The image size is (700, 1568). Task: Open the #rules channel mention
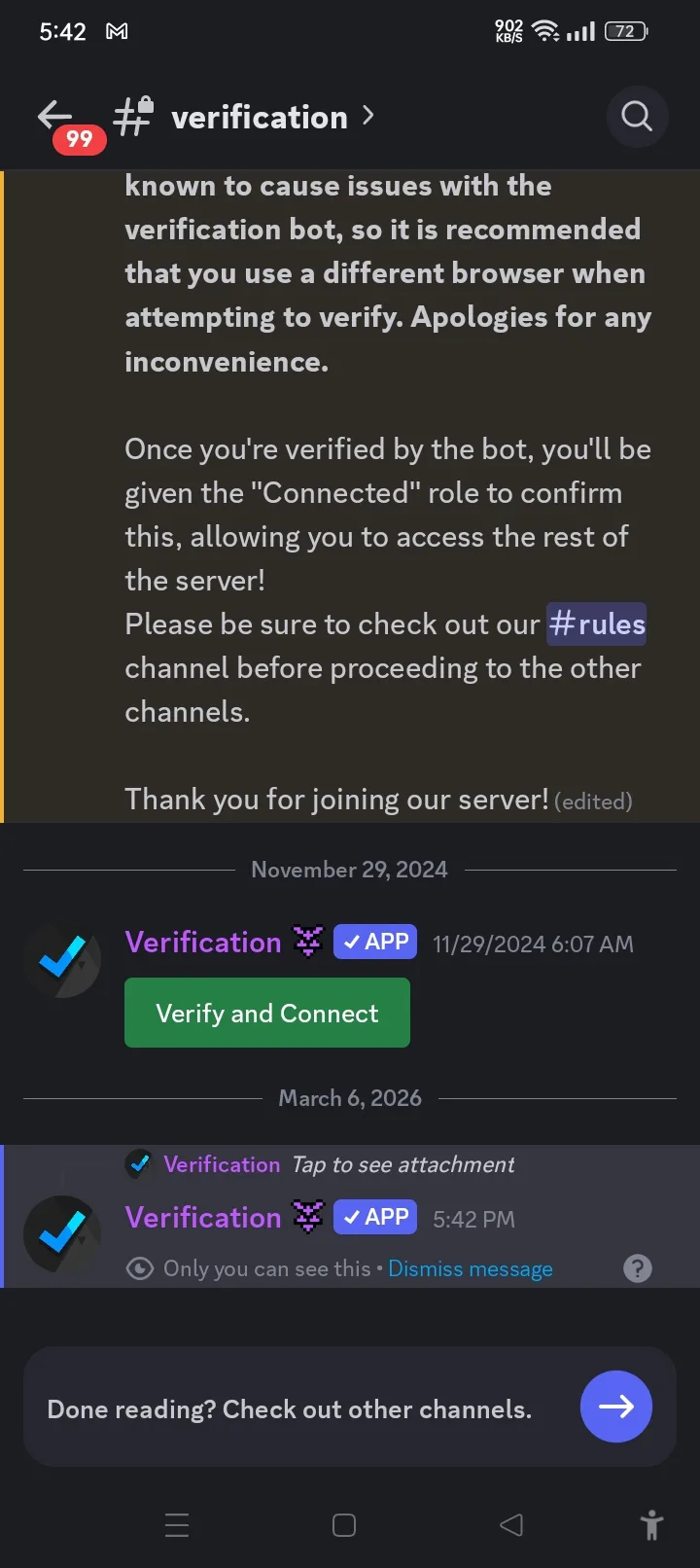click(x=597, y=624)
